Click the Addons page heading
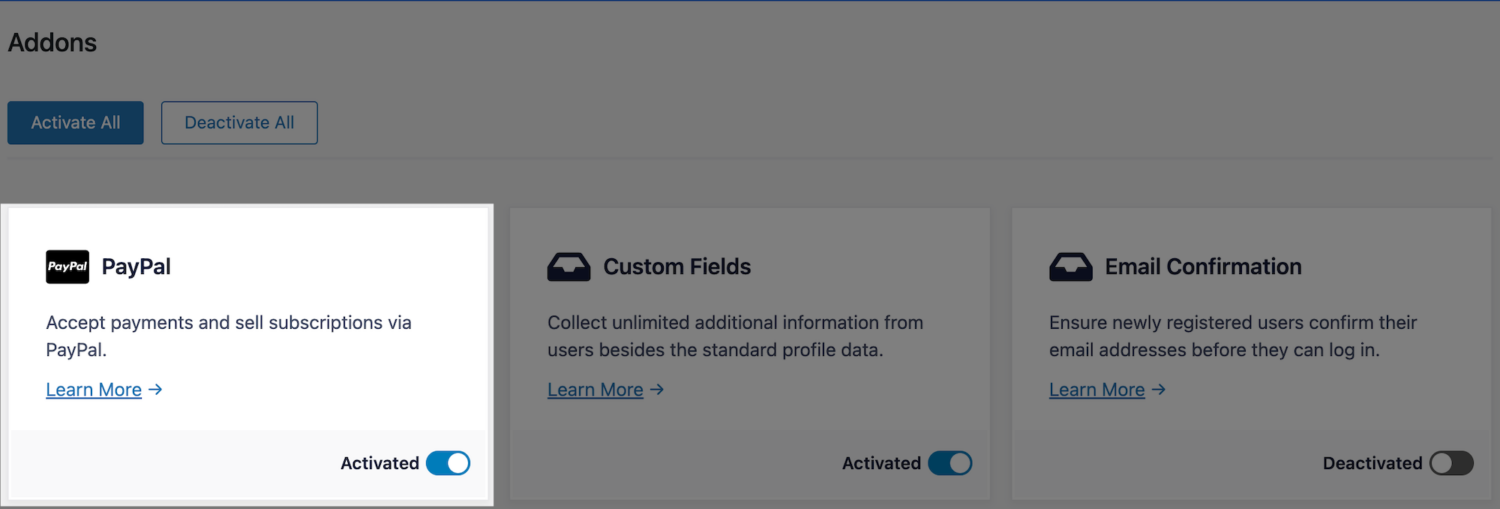Viewport: 1500px width, 509px height. [x=52, y=43]
